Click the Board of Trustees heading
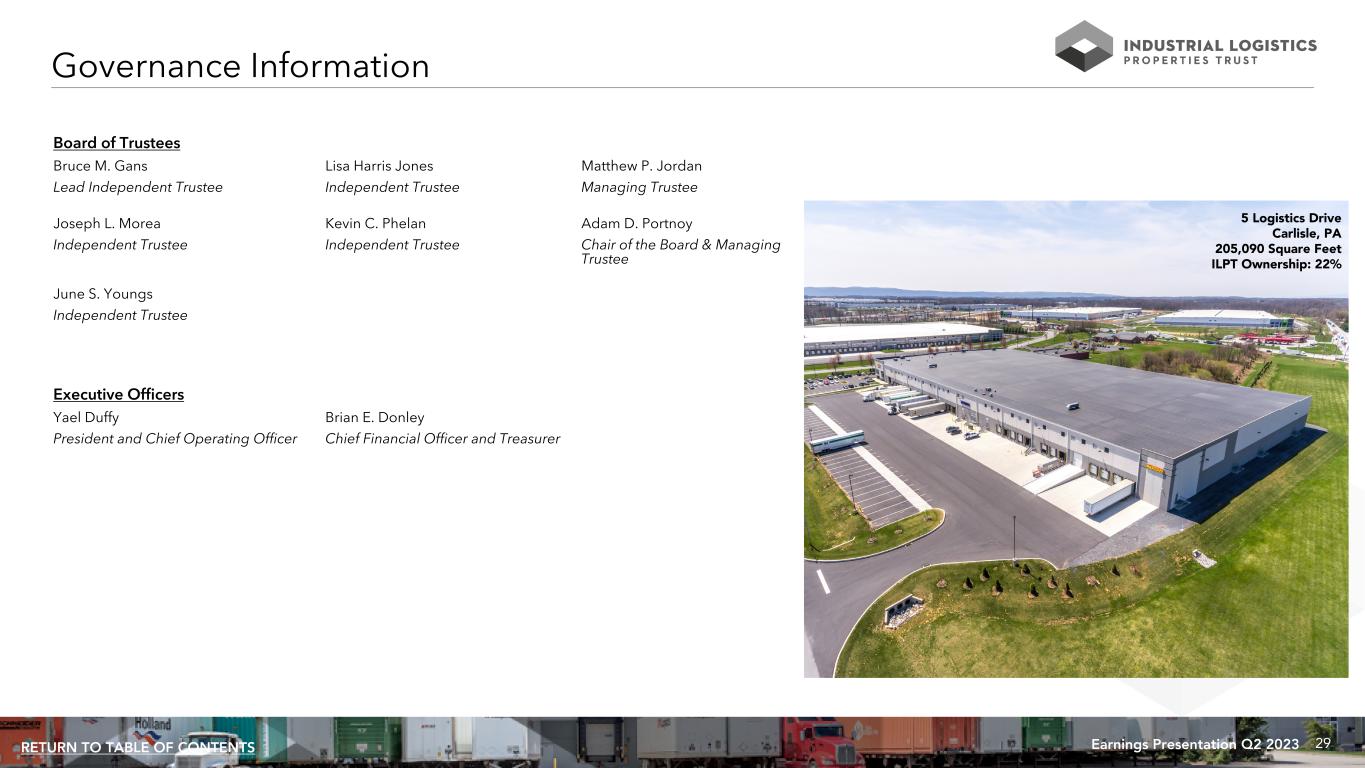This screenshot has width=1365, height=768. click(116, 143)
